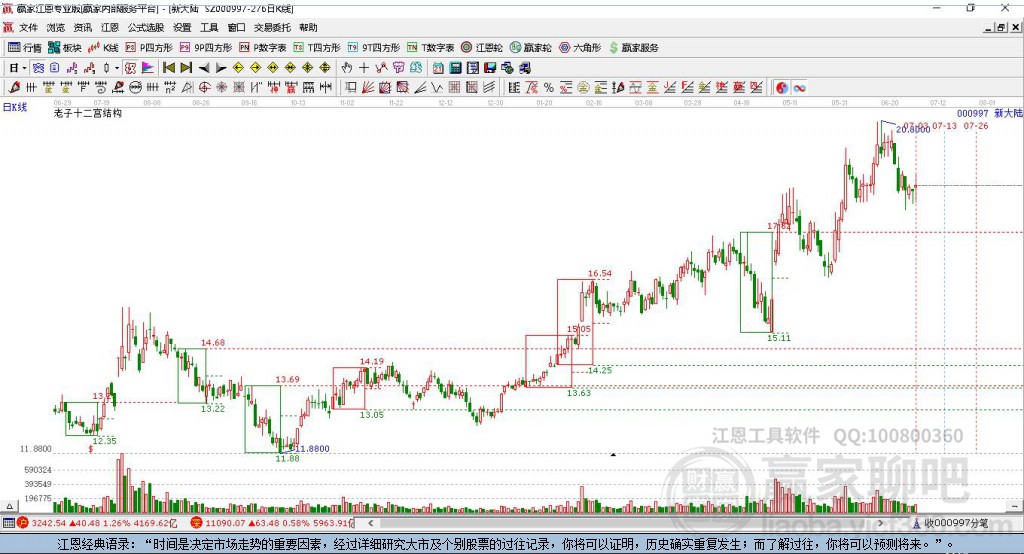Expand the candlestick style dropdown arrow
The image size is (1024, 554).
[117, 68]
